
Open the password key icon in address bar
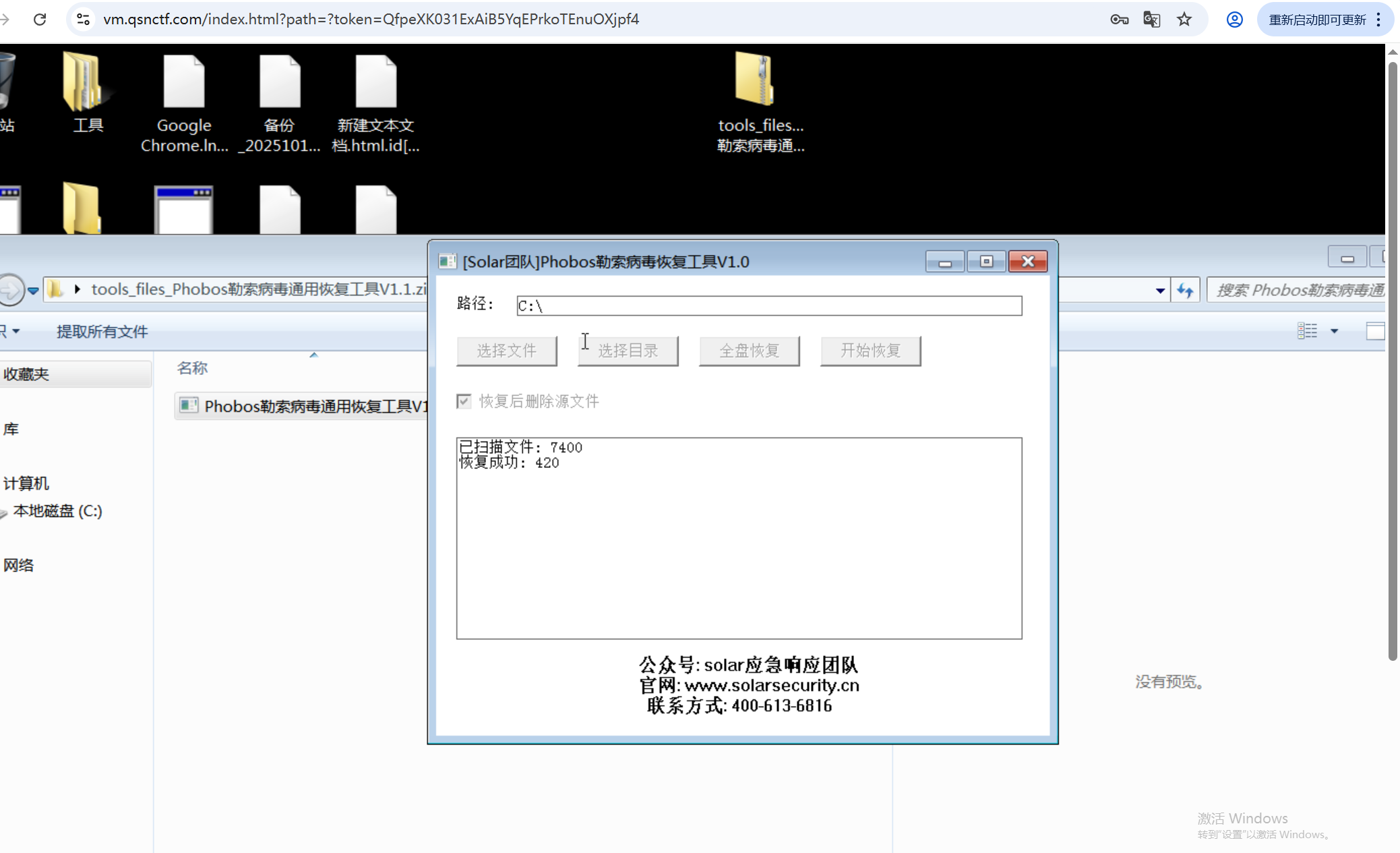click(1119, 19)
